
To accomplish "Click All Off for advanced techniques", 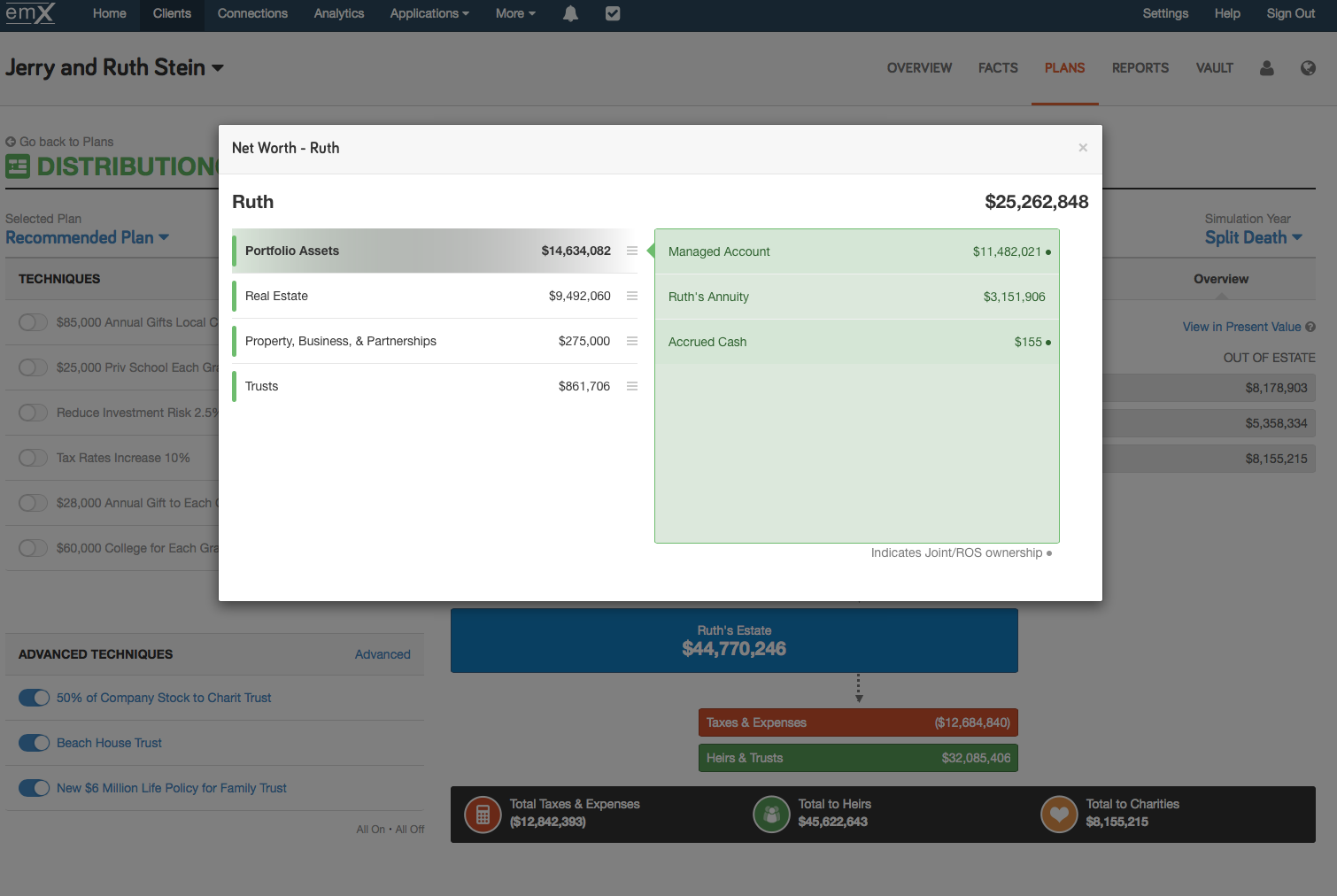I will [x=410, y=830].
